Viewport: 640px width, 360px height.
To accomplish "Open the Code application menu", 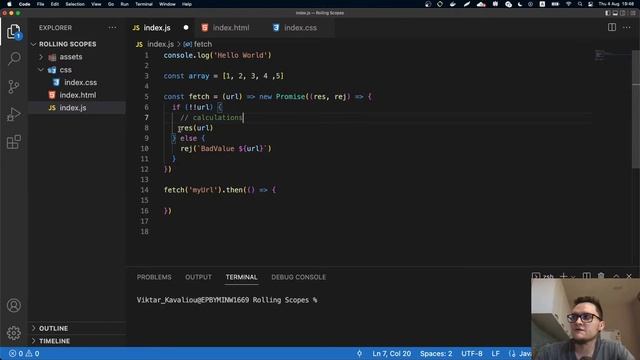I will (24, 4).
